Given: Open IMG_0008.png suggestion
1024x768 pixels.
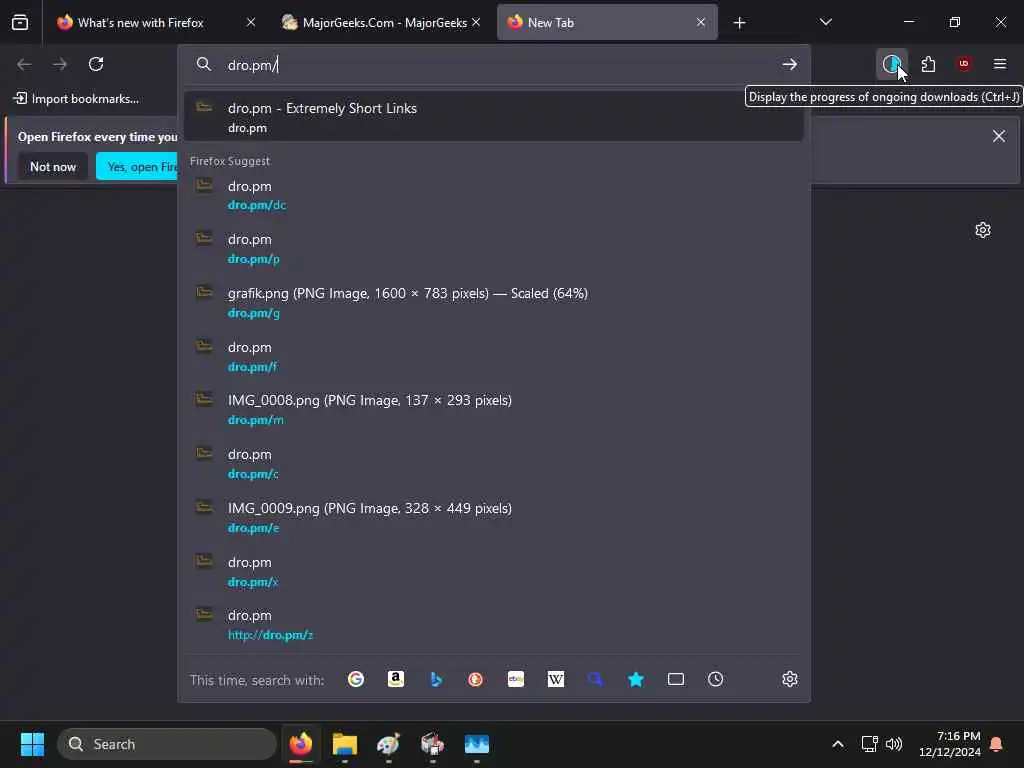Looking at the screenshot, I should (493, 409).
